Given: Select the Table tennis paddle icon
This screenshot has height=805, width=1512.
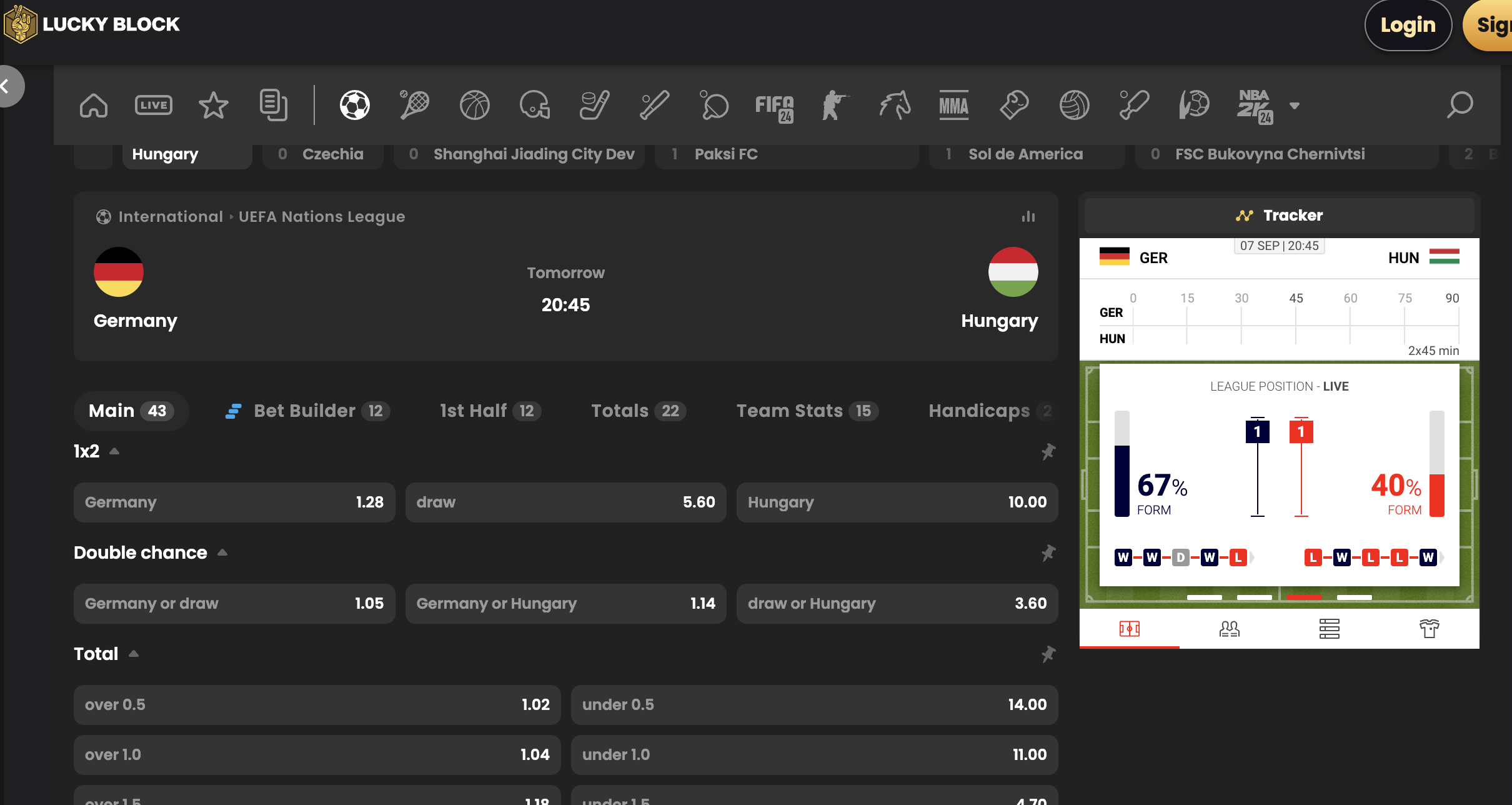Looking at the screenshot, I should coord(714,105).
